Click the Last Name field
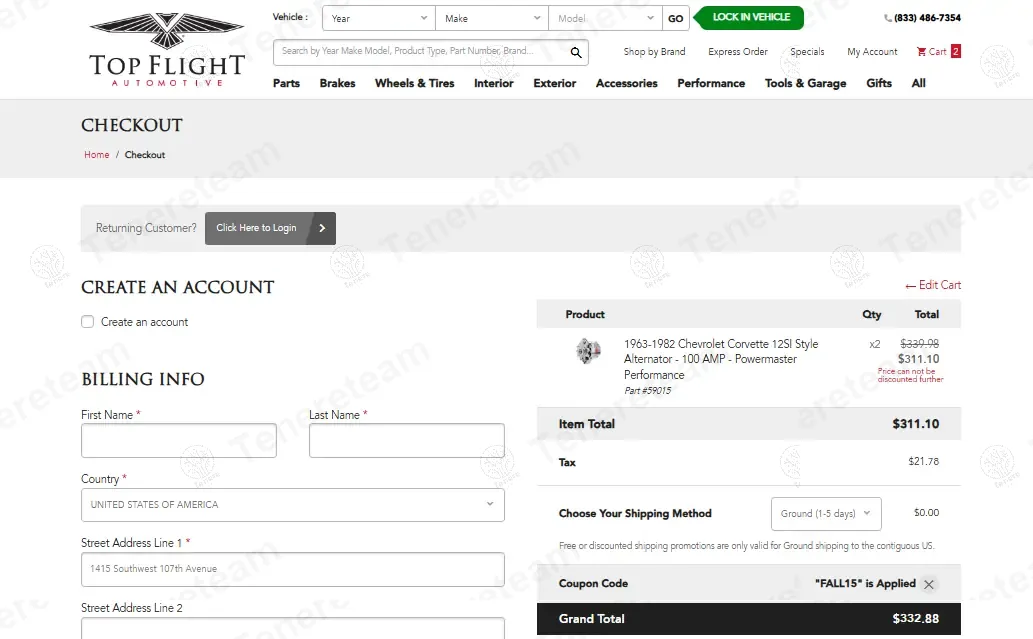Image resolution: width=1033 pixels, height=639 pixels. (406, 441)
